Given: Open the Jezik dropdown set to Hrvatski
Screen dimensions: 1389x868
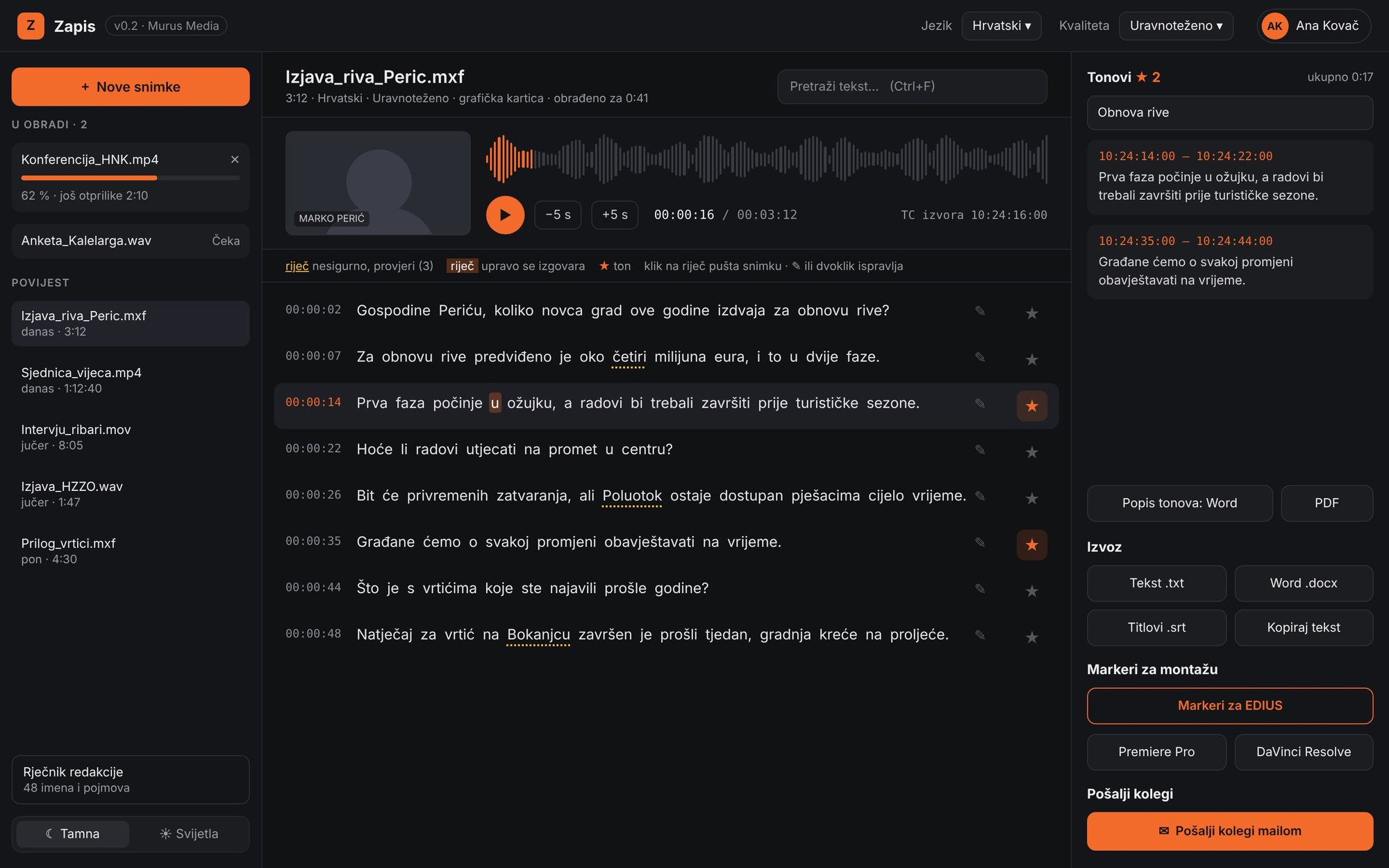Looking at the screenshot, I should [x=1001, y=26].
